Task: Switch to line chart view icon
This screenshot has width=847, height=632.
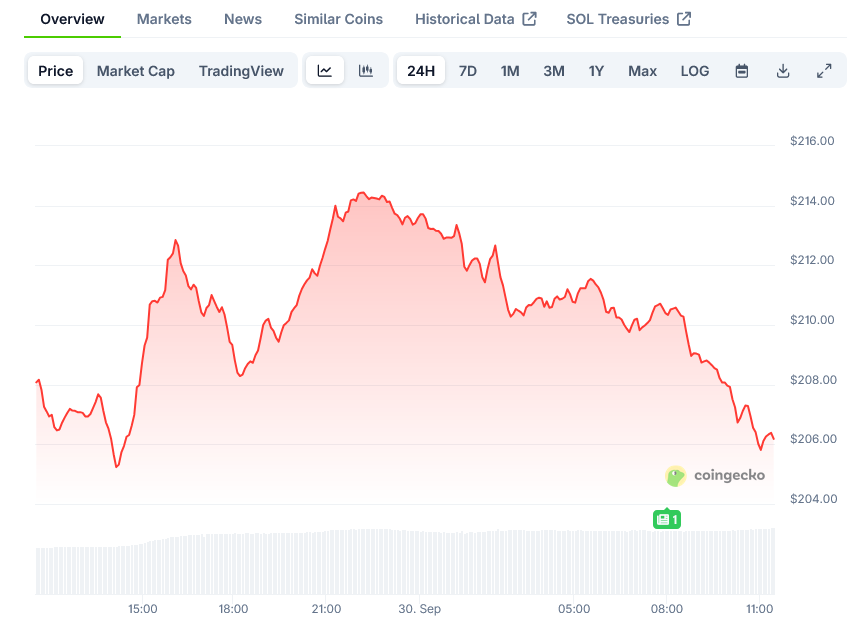Action: click(325, 71)
